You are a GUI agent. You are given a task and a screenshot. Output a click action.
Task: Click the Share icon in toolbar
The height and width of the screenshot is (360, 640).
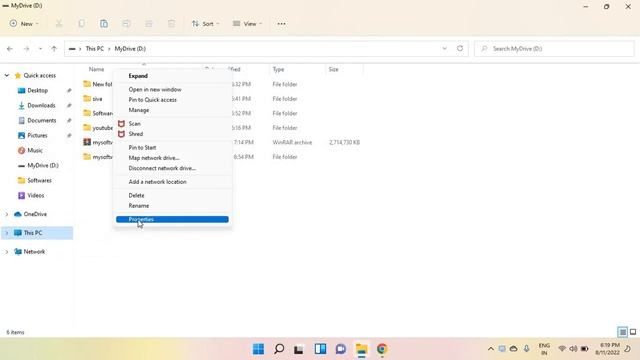[x=149, y=24]
